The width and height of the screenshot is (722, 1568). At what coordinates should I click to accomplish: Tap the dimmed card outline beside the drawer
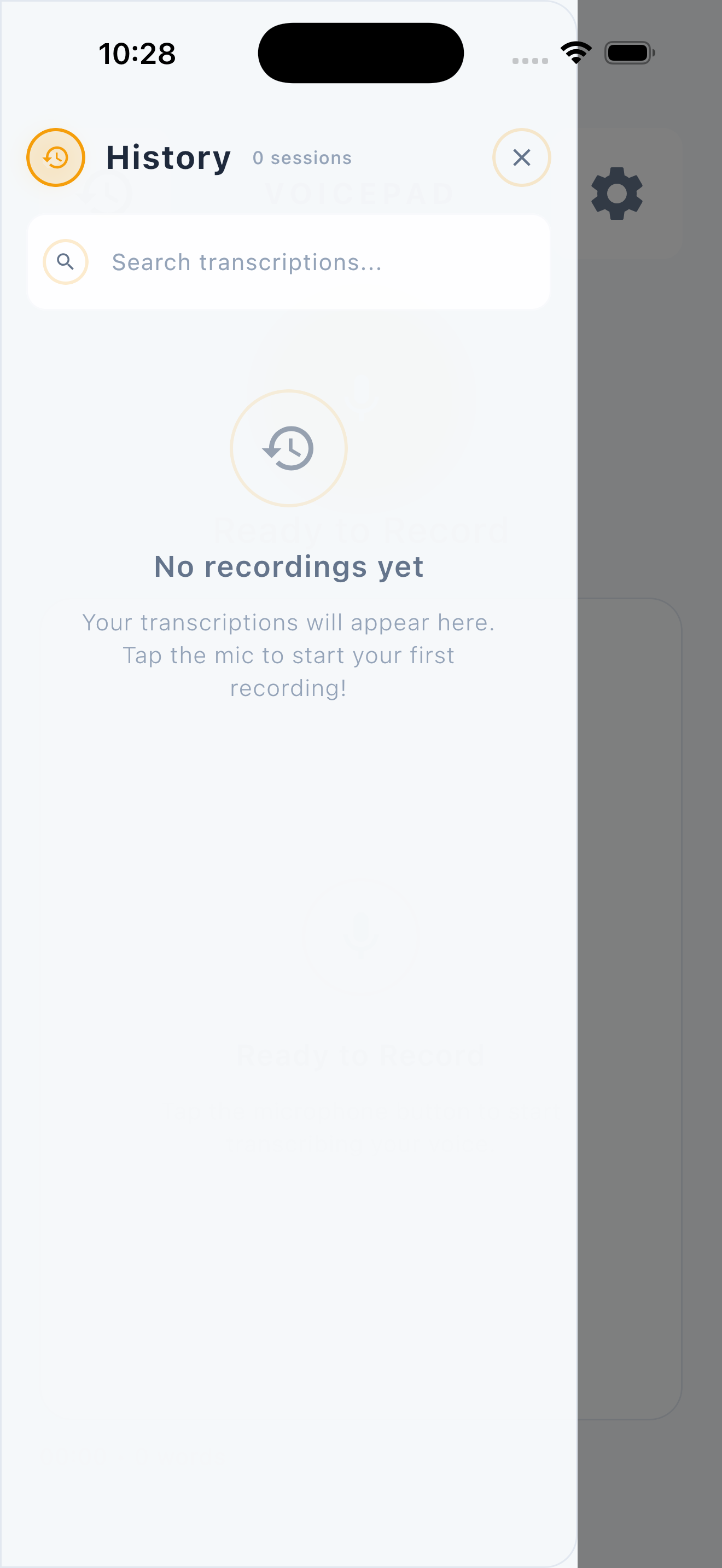point(630,1009)
